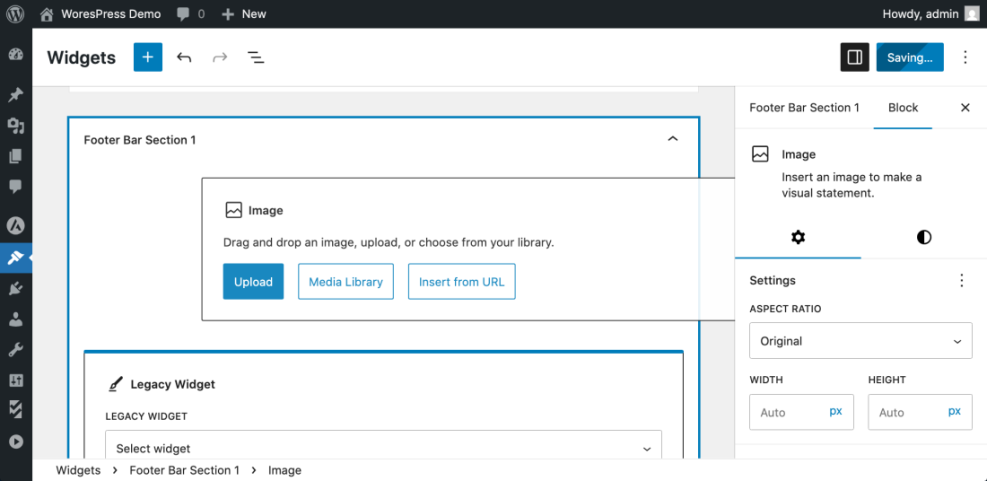
Task: Choose Insert from URL
Action: (461, 281)
